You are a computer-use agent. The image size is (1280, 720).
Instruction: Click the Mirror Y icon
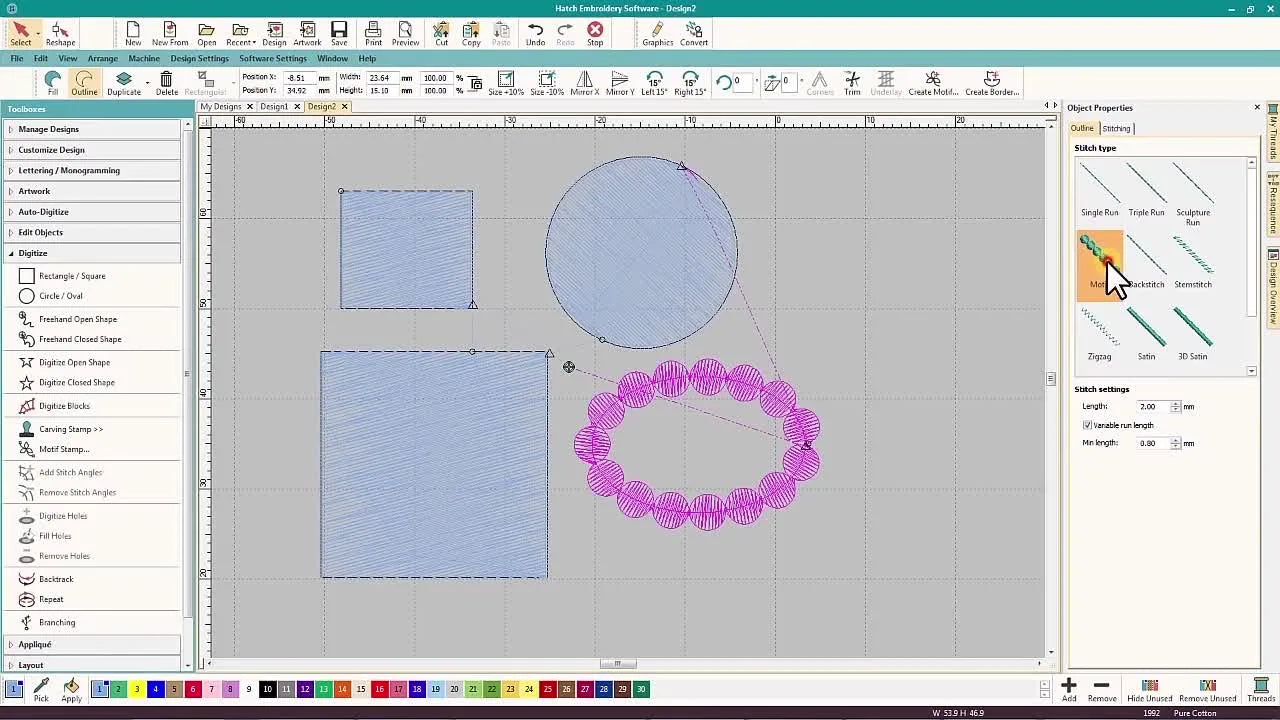point(620,83)
